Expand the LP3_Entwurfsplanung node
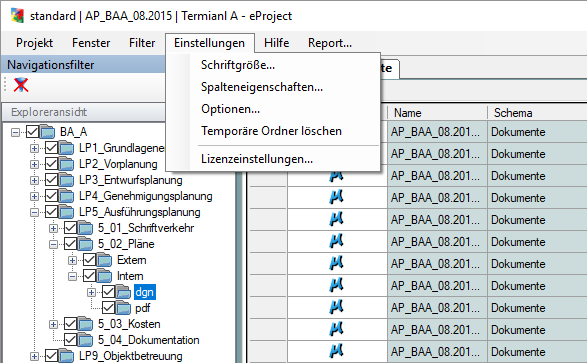 click(34, 180)
